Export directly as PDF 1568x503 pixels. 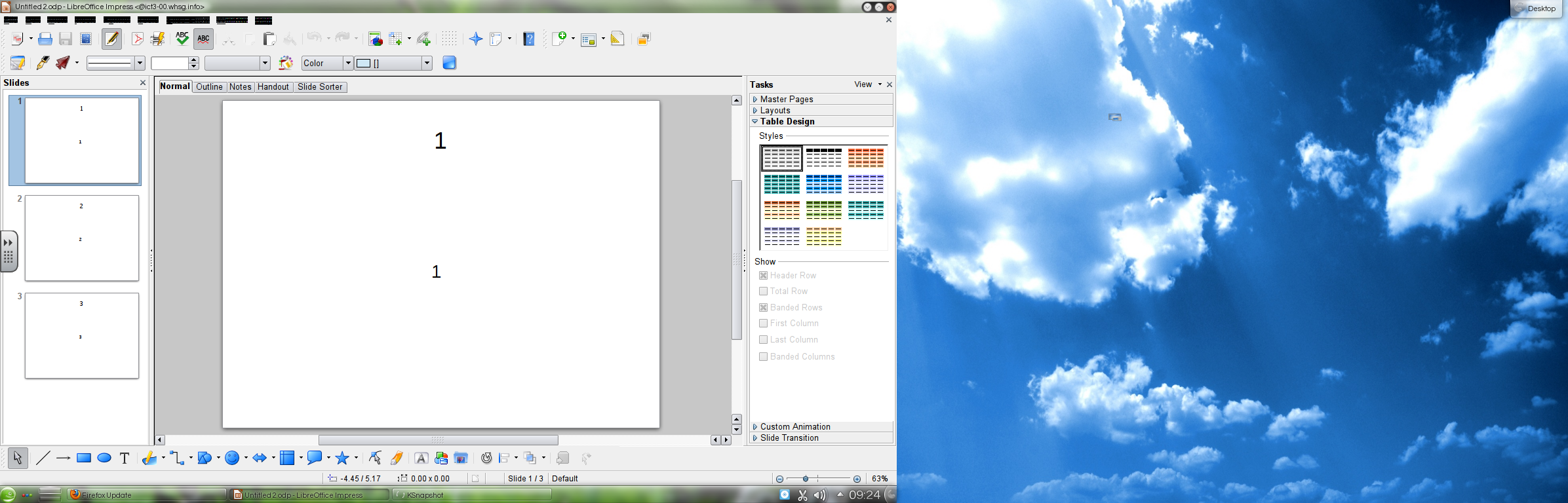point(137,39)
